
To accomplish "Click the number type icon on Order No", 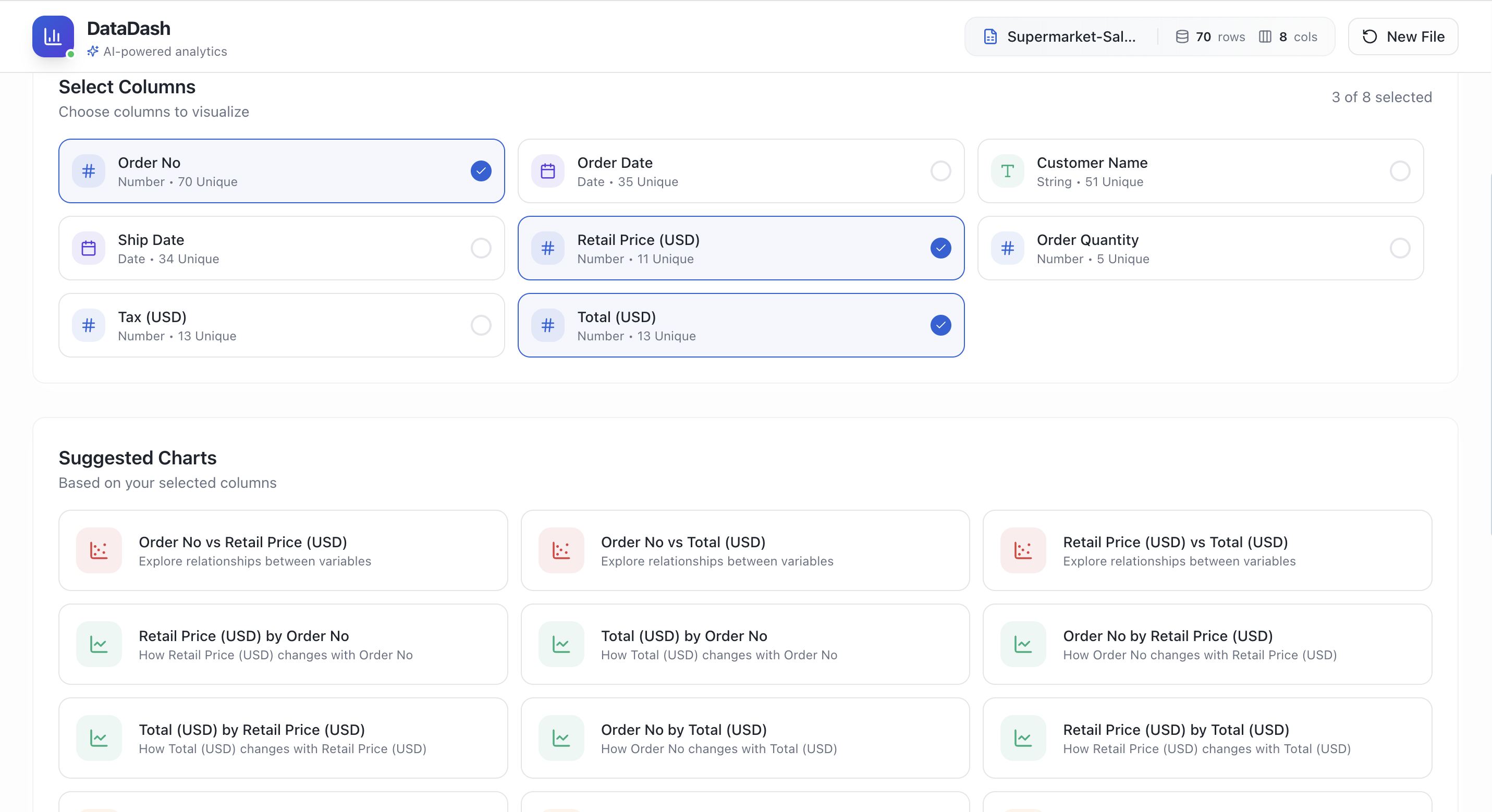I will pyautogui.click(x=88, y=171).
